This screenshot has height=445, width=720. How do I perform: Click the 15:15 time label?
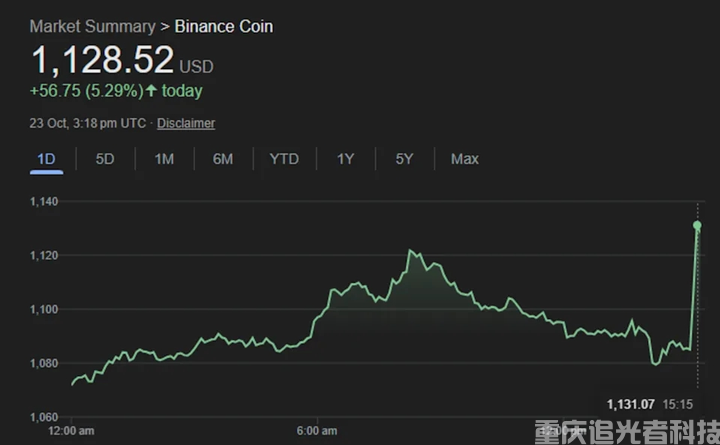(x=680, y=404)
